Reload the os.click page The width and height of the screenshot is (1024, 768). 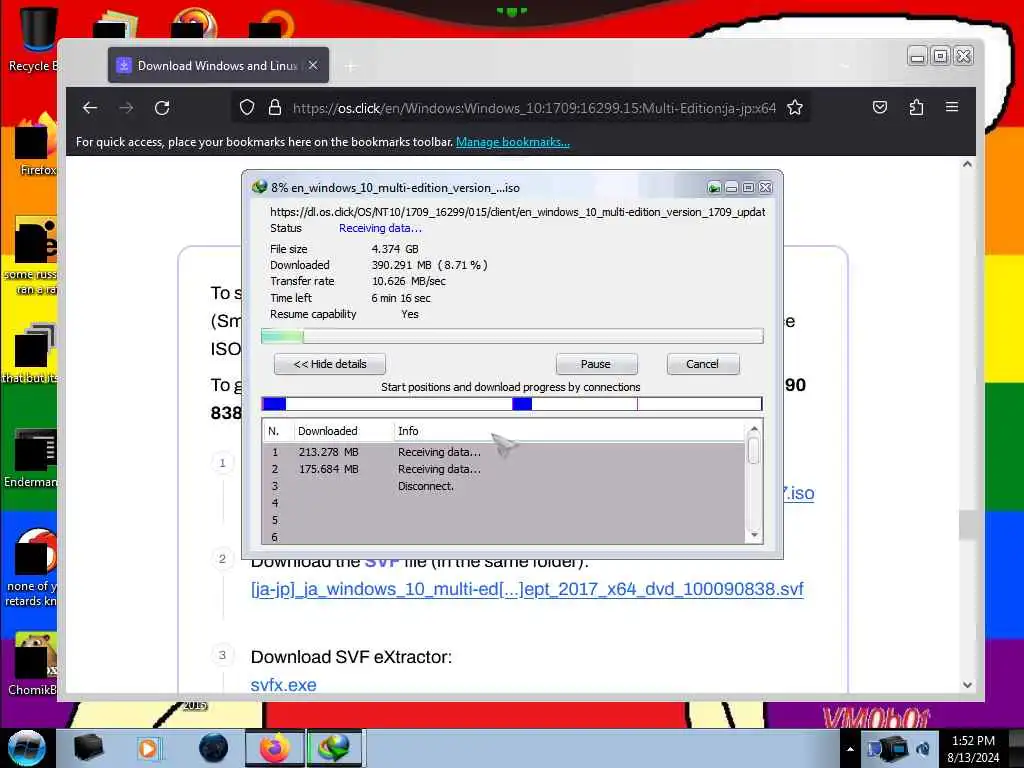click(x=162, y=108)
